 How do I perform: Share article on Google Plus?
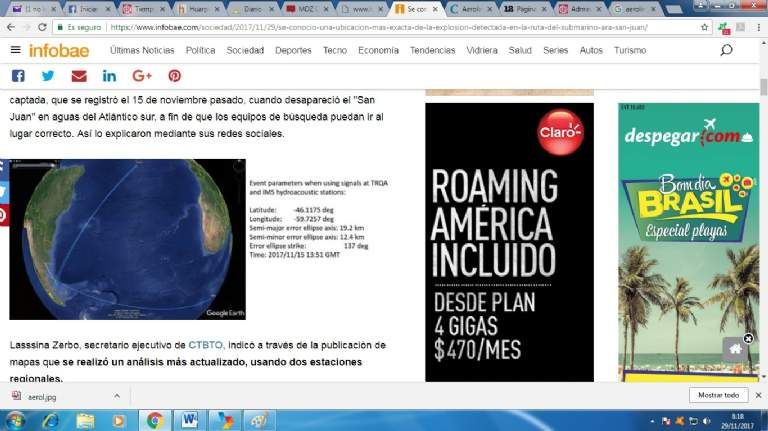click(x=141, y=76)
